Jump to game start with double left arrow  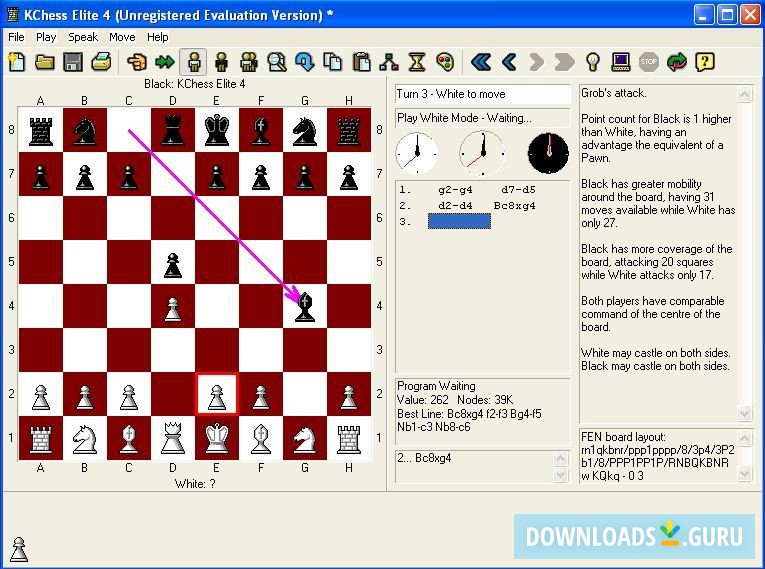tap(481, 62)
